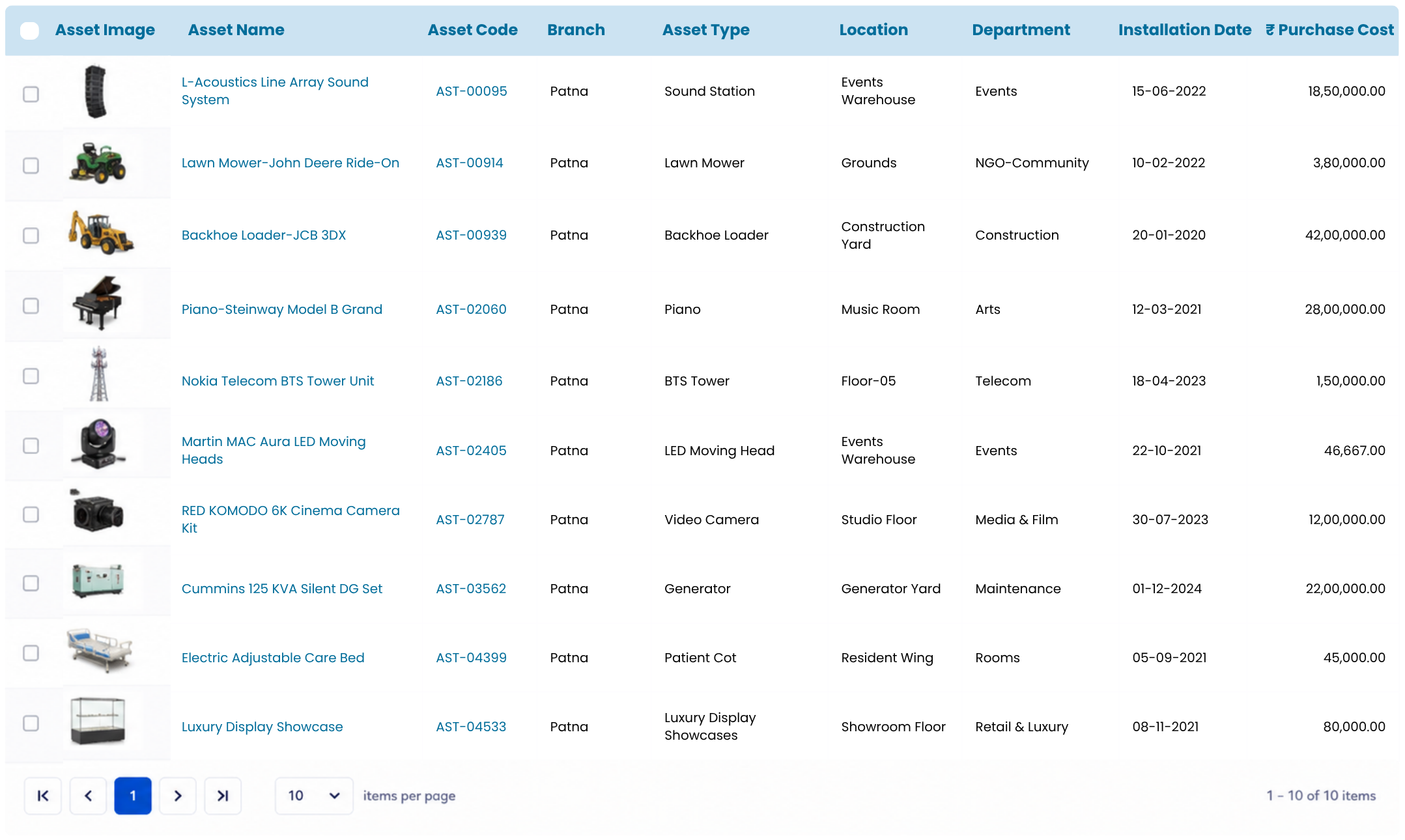Check the L-Acoustics Line Array row checkbox

point(31,94)
